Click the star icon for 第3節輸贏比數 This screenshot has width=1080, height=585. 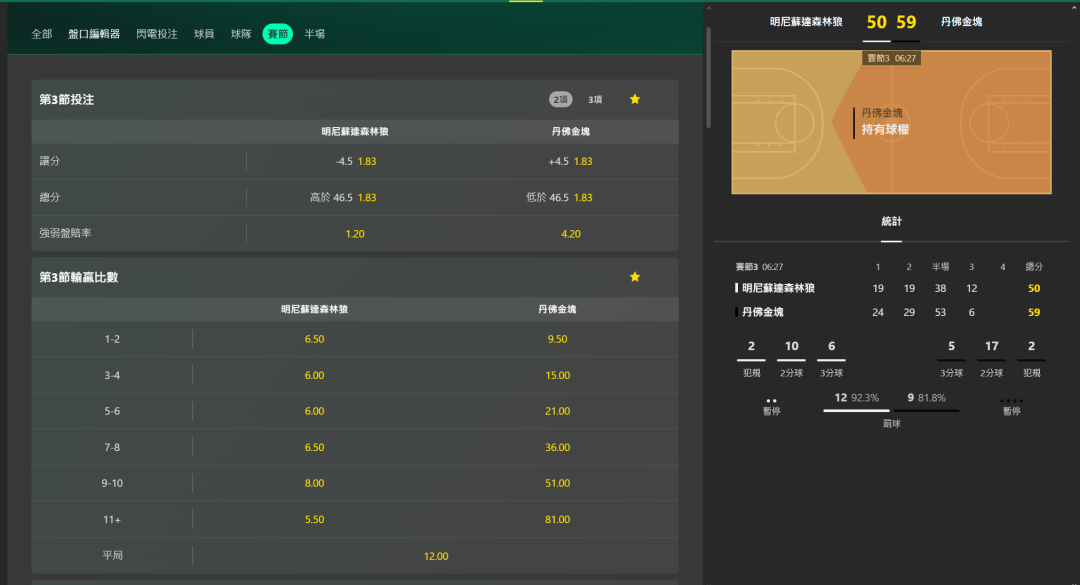pos(634,277)
